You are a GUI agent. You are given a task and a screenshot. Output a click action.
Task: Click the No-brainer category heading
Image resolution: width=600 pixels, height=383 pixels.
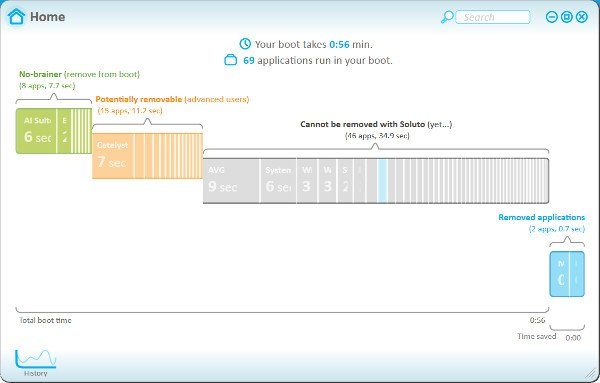pos(79,74)
